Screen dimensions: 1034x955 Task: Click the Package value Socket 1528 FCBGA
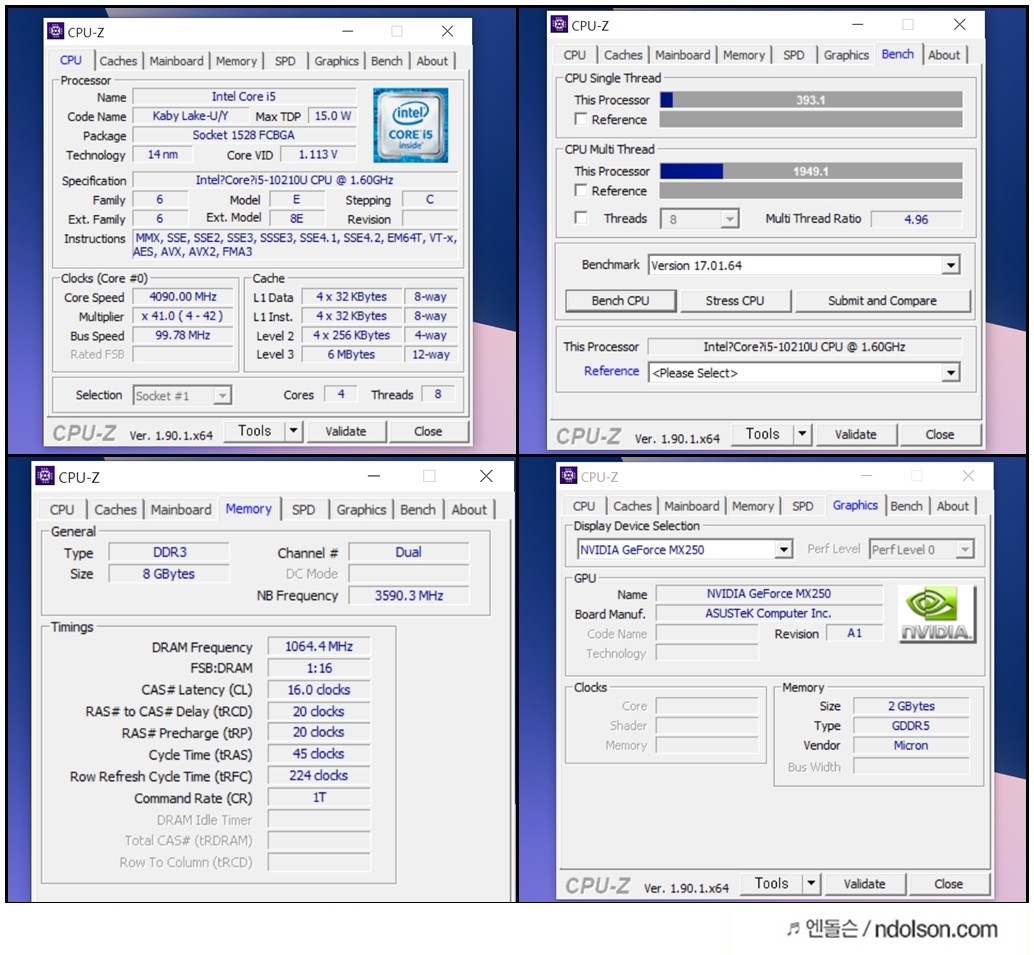coord(244,135)
